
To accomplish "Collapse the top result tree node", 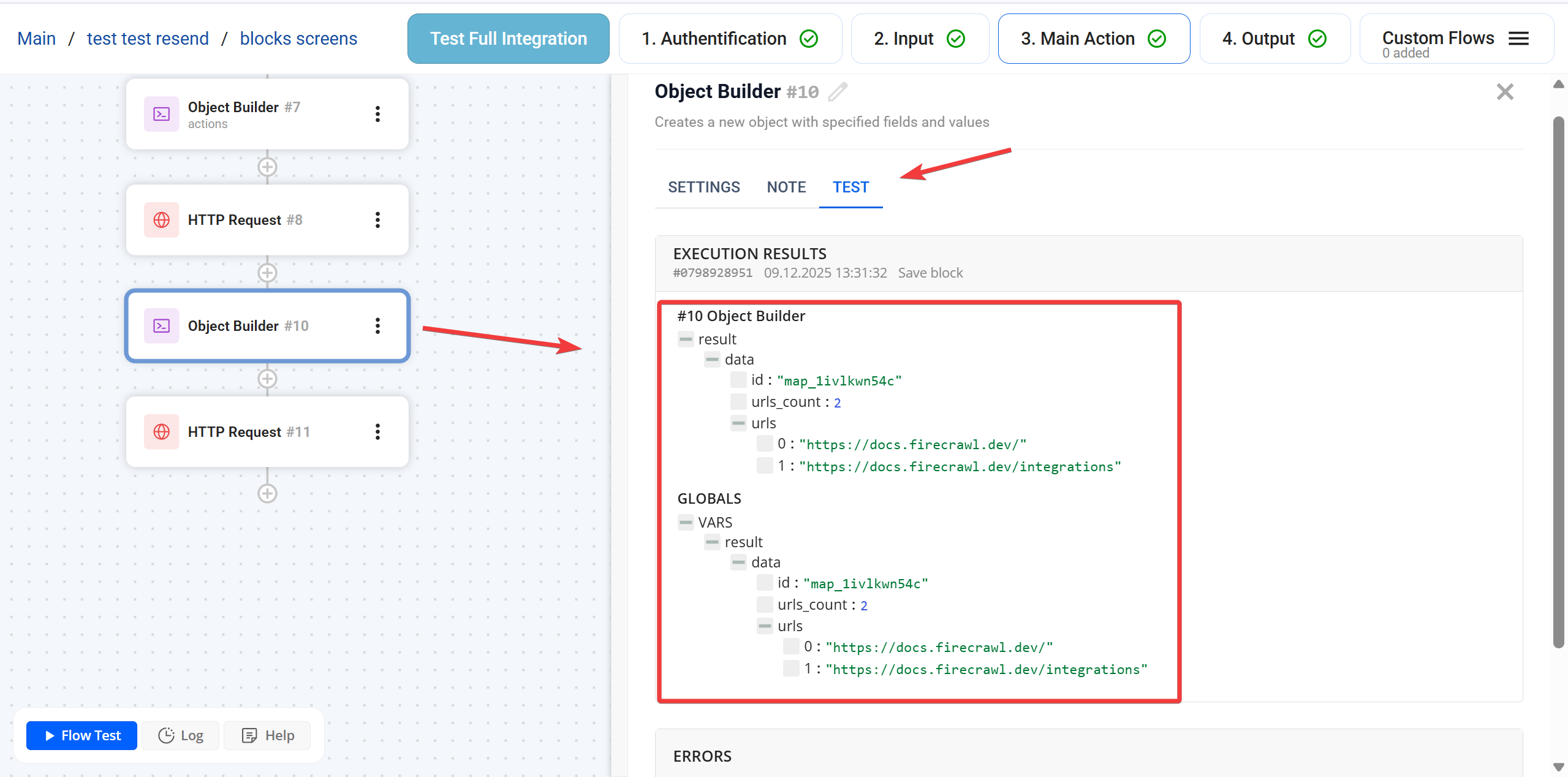I will (686, 339).
